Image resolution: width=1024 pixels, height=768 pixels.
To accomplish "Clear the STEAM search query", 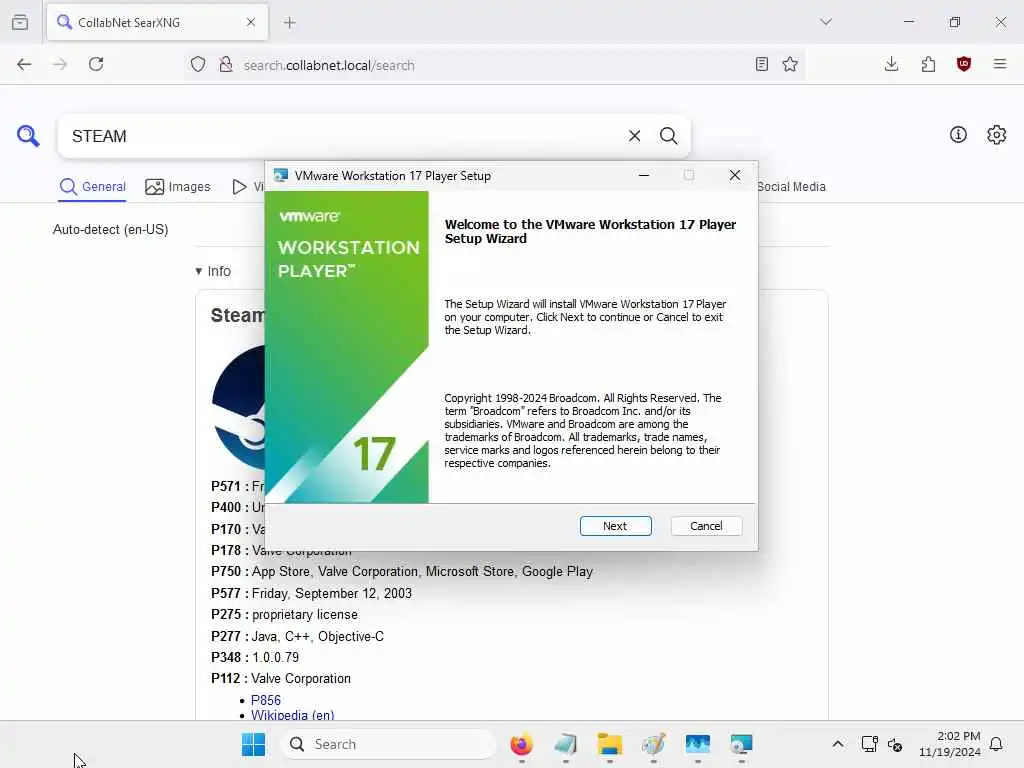I will [x=634, y=136].
